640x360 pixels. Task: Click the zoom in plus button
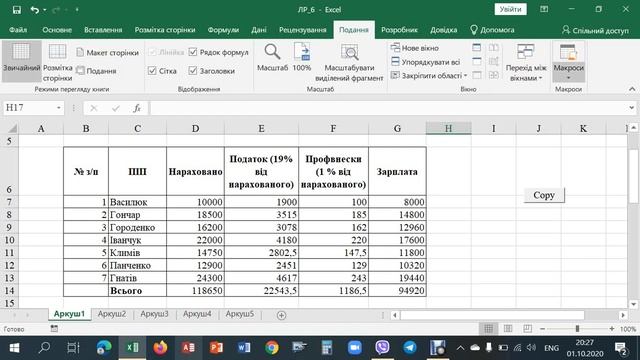611,329
